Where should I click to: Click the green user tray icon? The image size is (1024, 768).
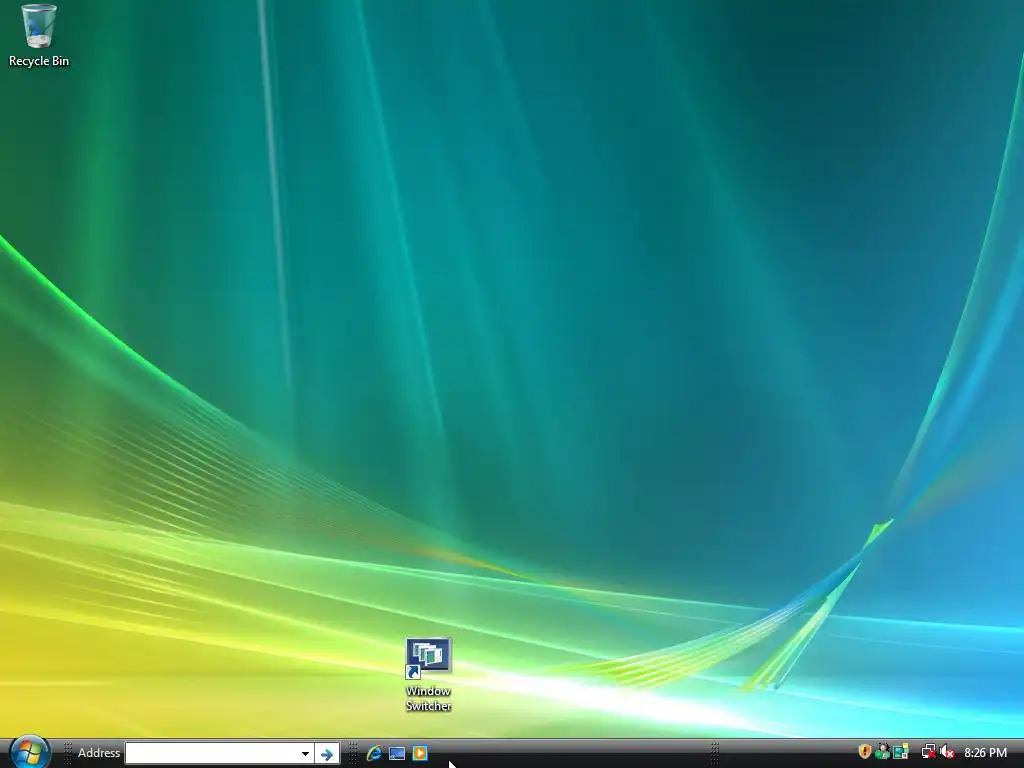882,752
